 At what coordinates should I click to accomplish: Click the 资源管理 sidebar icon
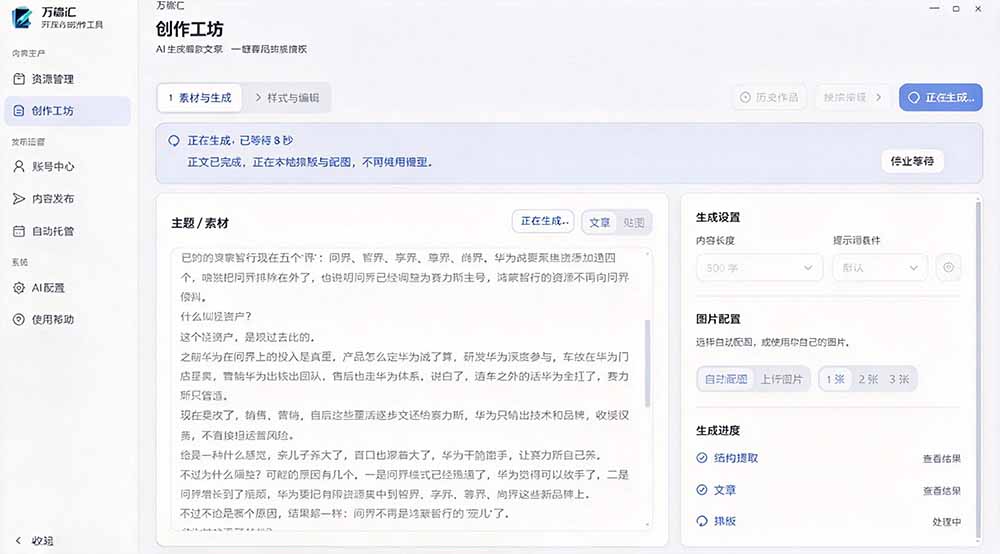19,79
